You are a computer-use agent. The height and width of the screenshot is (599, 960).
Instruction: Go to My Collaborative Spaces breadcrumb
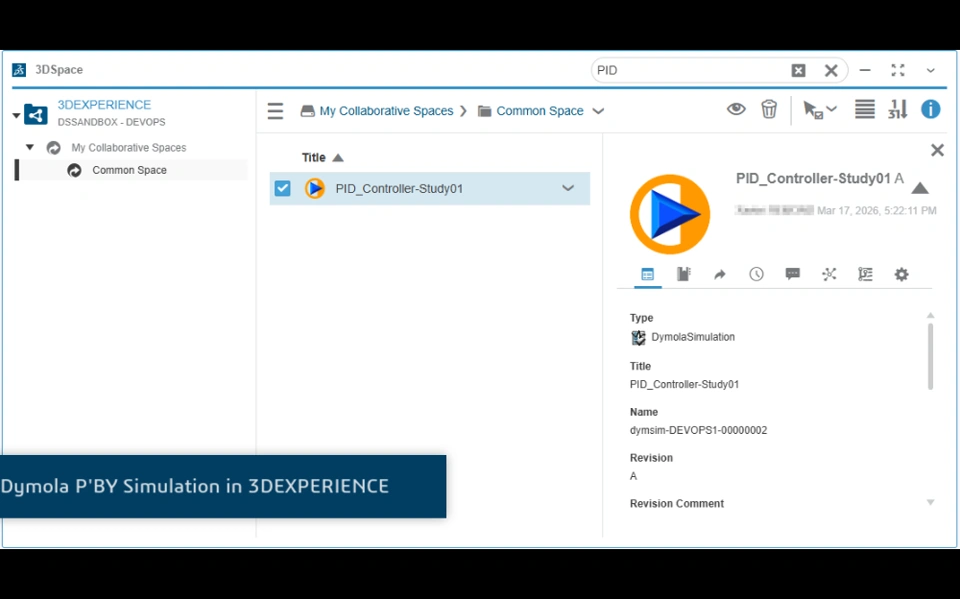click(x=386, y=111)
